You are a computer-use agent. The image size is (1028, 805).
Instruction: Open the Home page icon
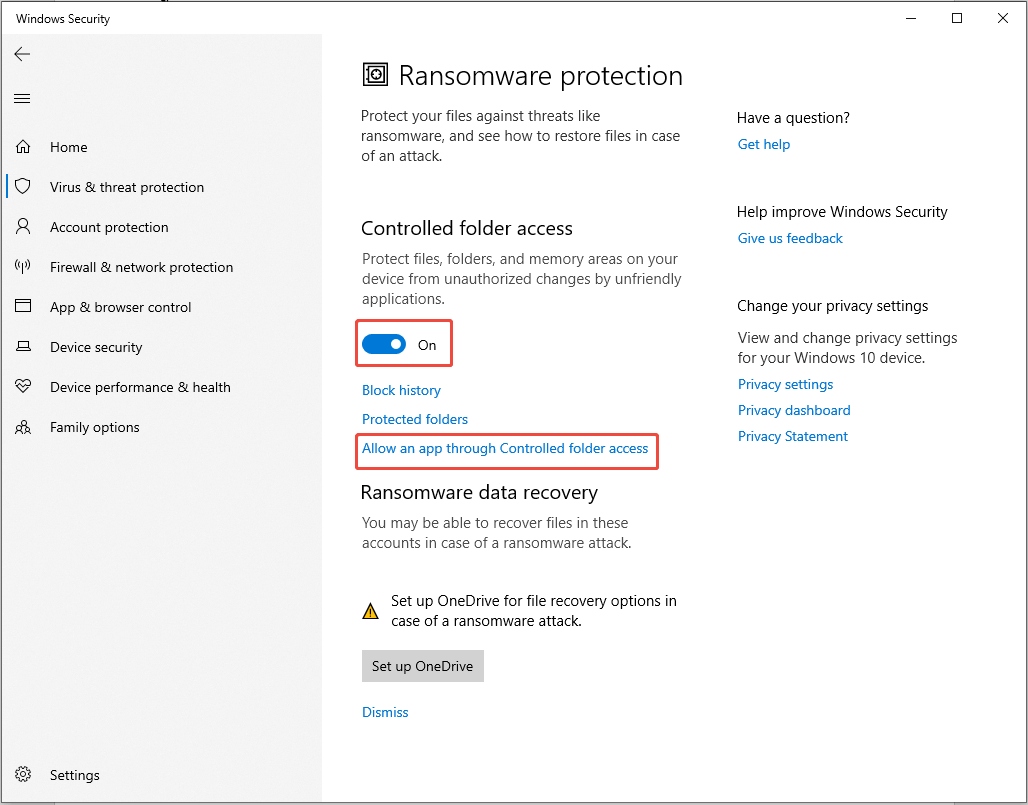point(23,147)
